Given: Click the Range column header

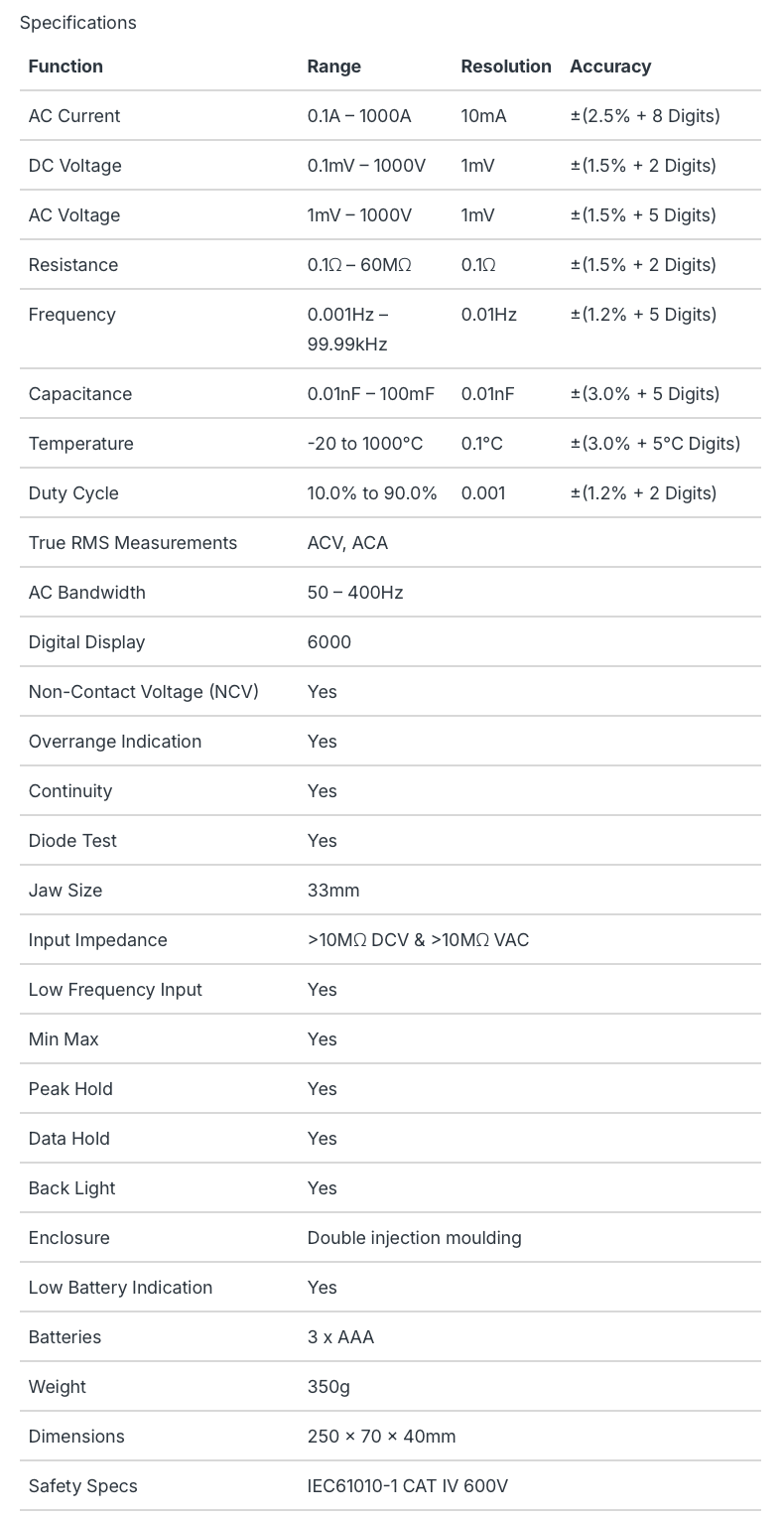Looking at the screenshot, I should (334, 67).
